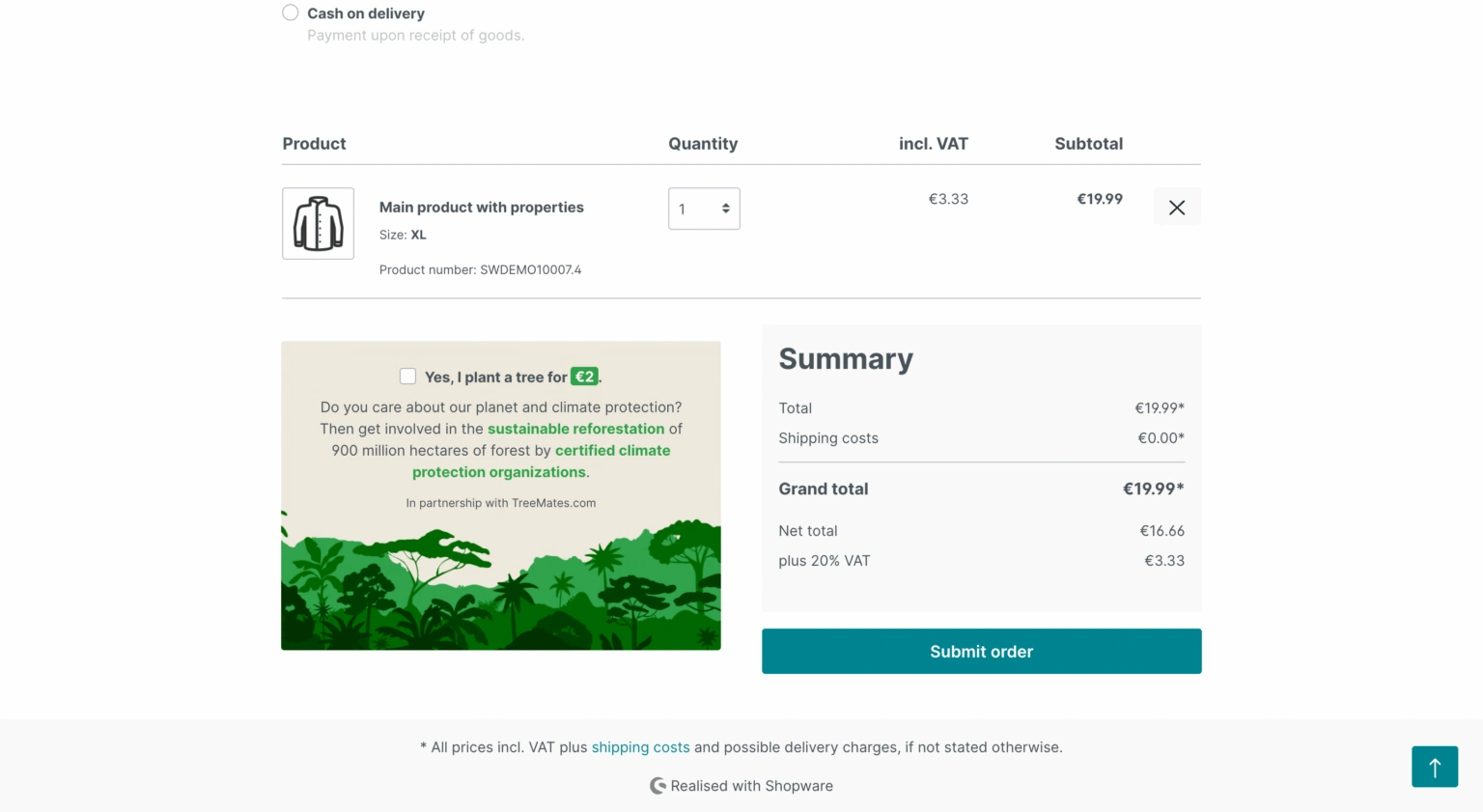This screenshot has width=1483, height=812.
Task: Click the scroll-to-top arrow icon
Action: pos(1435,766)
